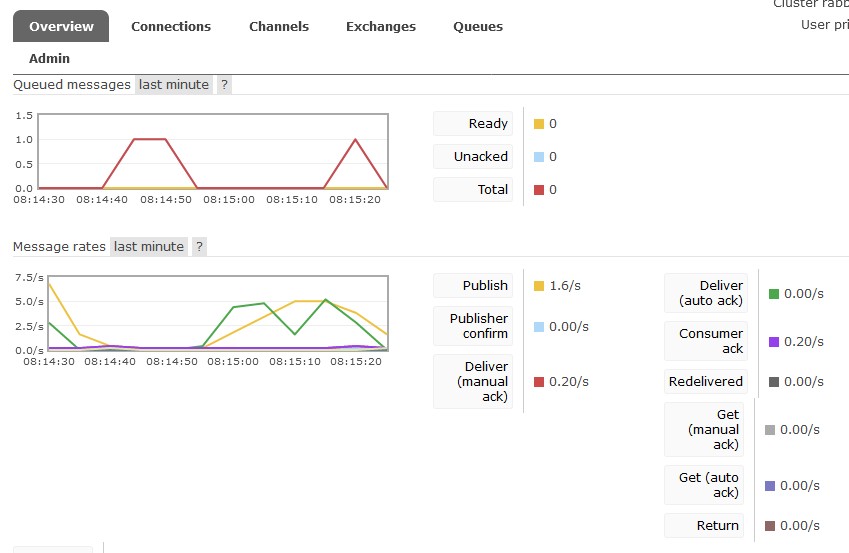Image resolution: width=849 pixels, height=553 pixels.
Task: Click the dark gray Redelivered swatch
Action: coord(774,382)
